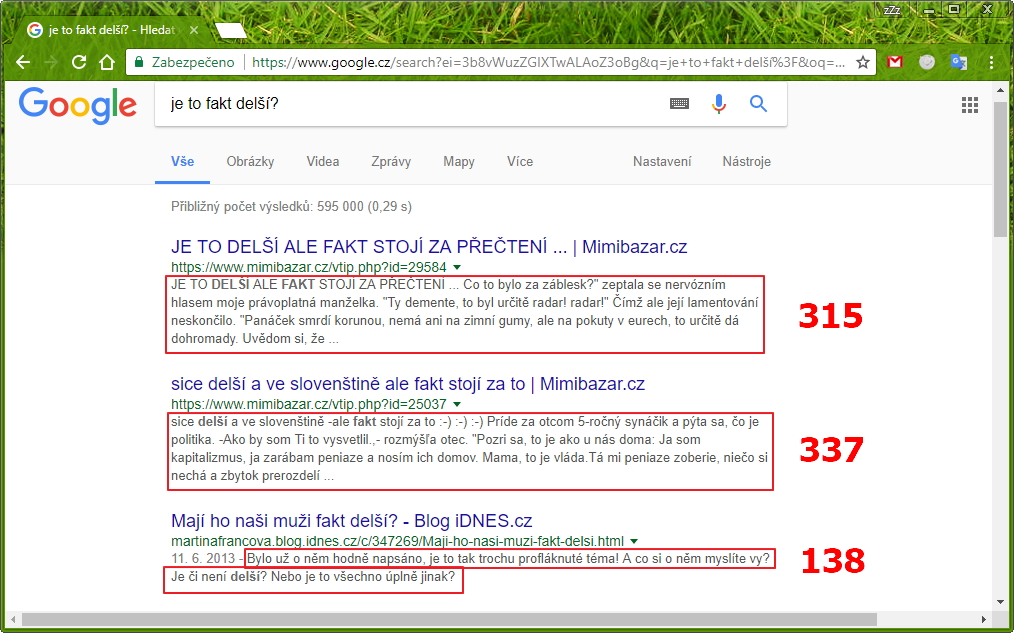The height and width of the screenshot is (633, 1014).
Task: Open the home page icon
Action: pos(107,62)
